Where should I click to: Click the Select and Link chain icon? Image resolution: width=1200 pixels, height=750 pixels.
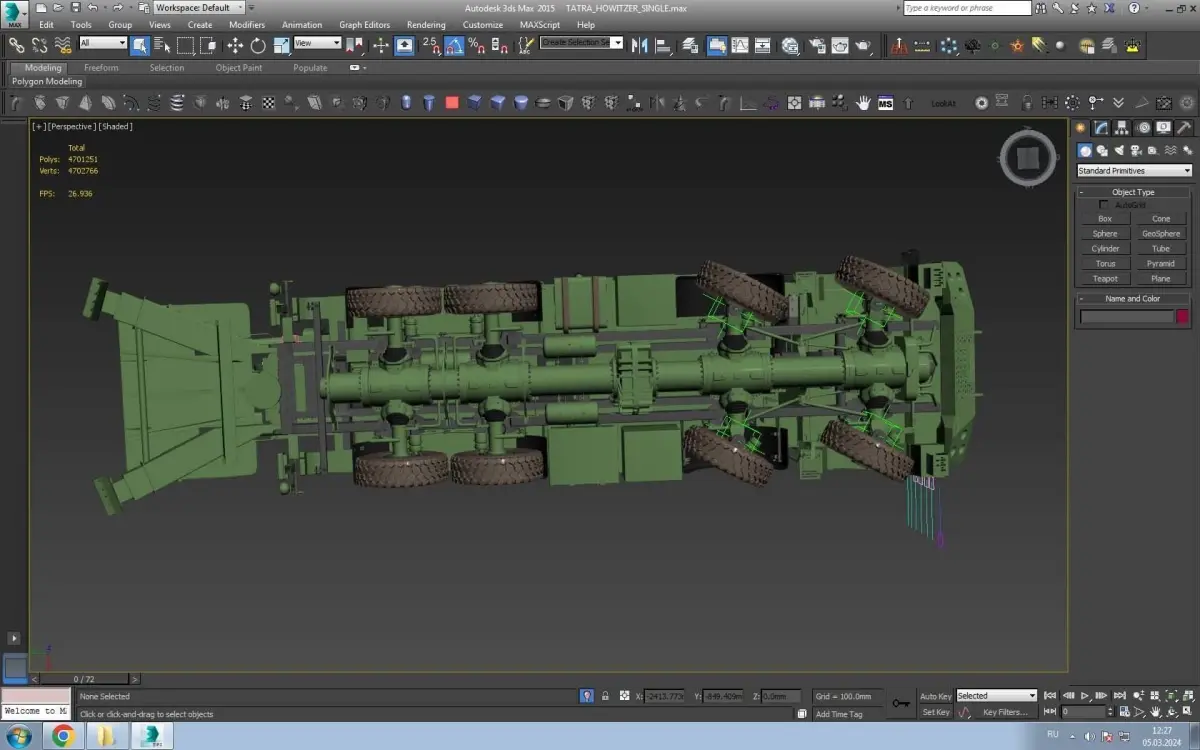(x=17, y=45)
